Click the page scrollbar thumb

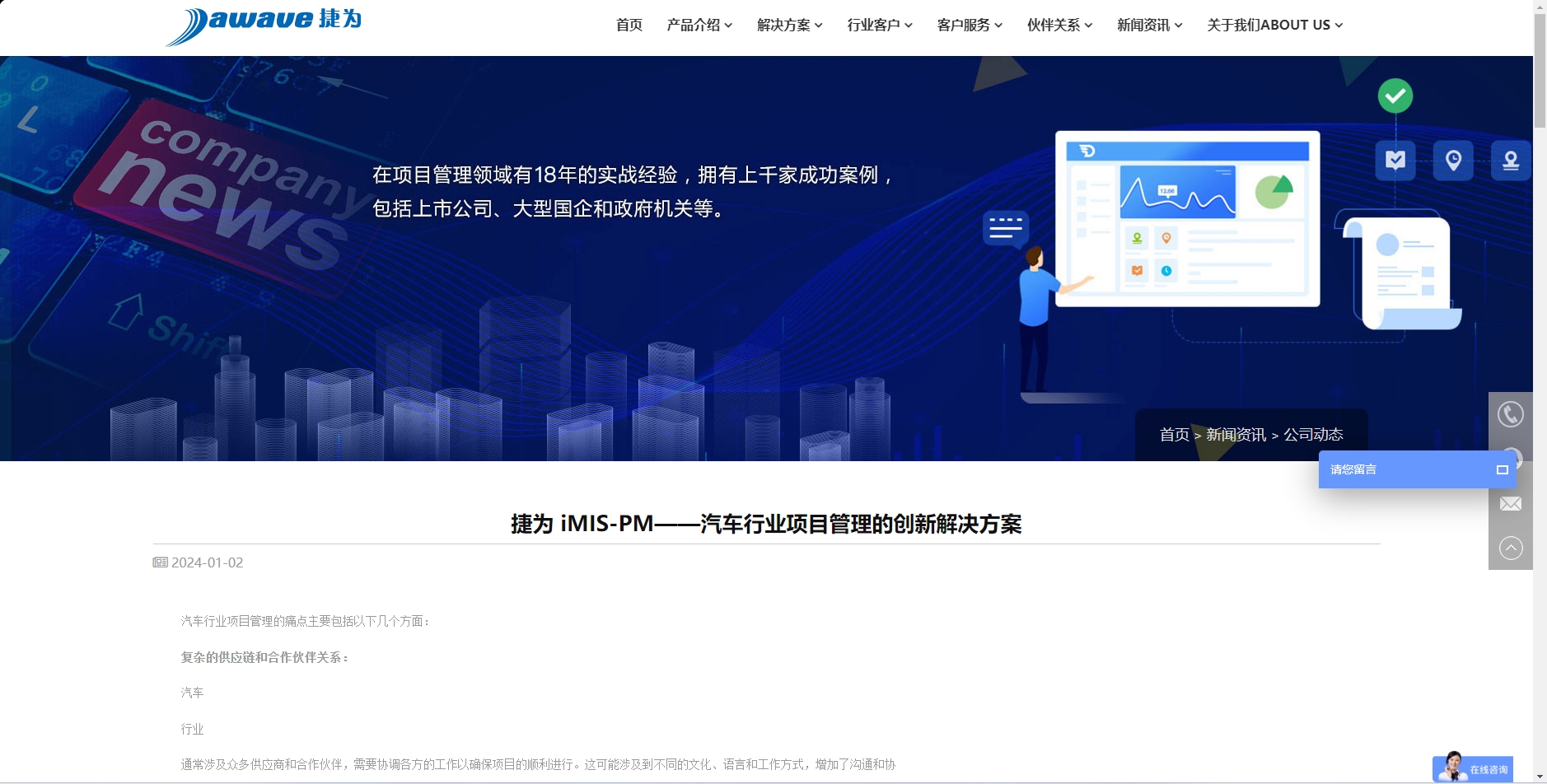(1540, 70)
